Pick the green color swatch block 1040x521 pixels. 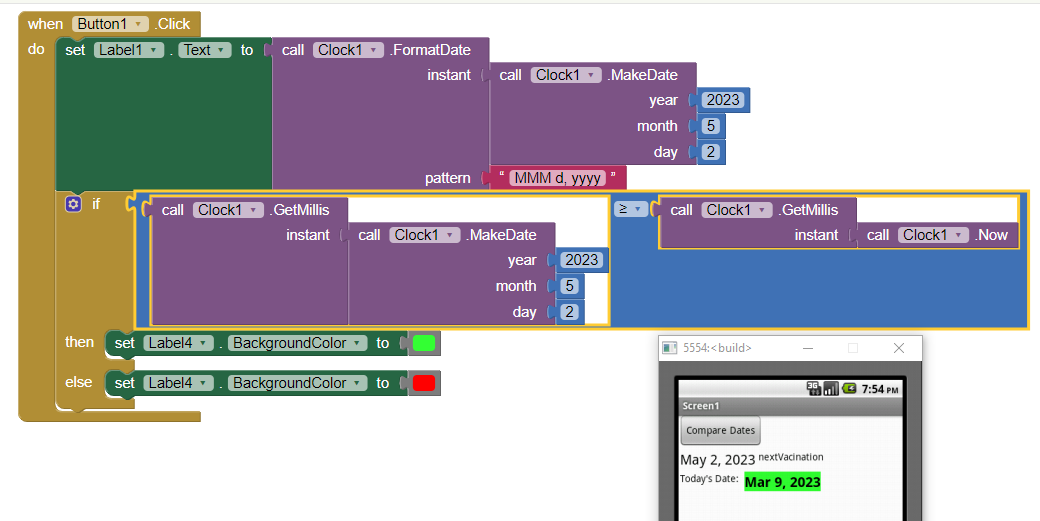[x=424, y=343]
